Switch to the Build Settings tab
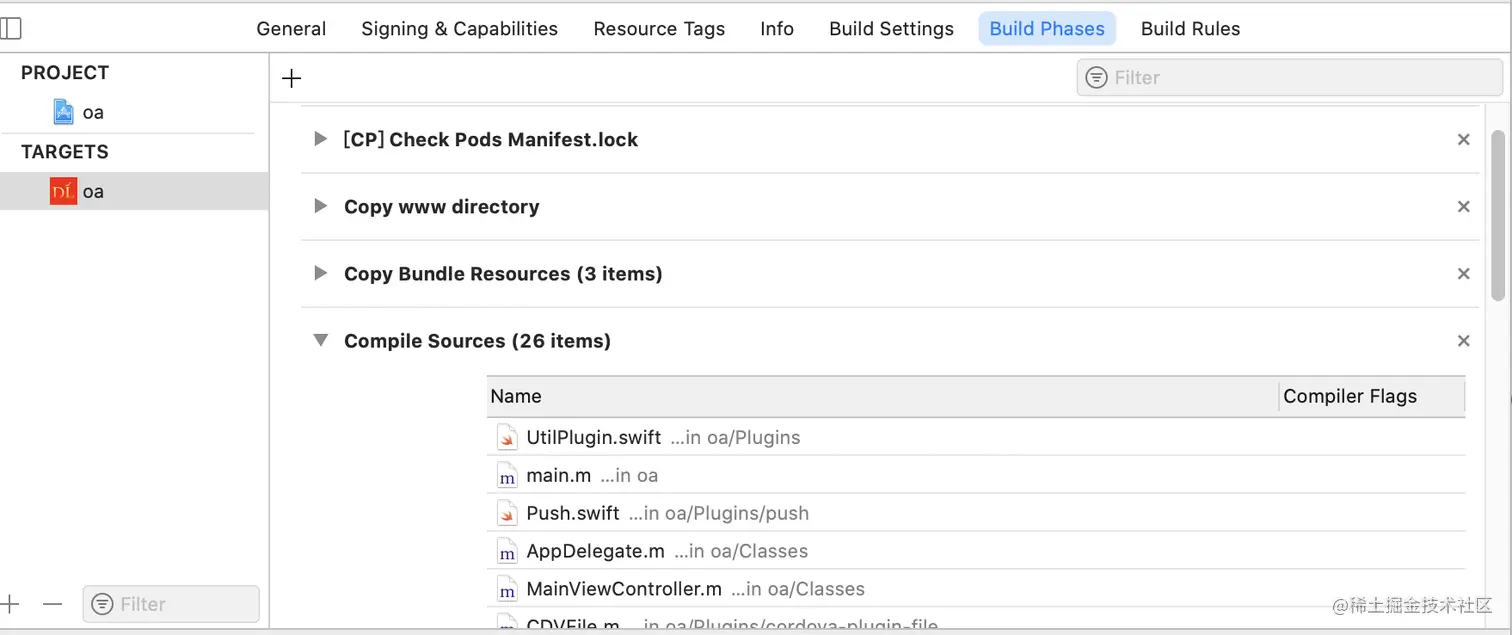This screenshot has height=635, width=1512. [x=891, y=29]
